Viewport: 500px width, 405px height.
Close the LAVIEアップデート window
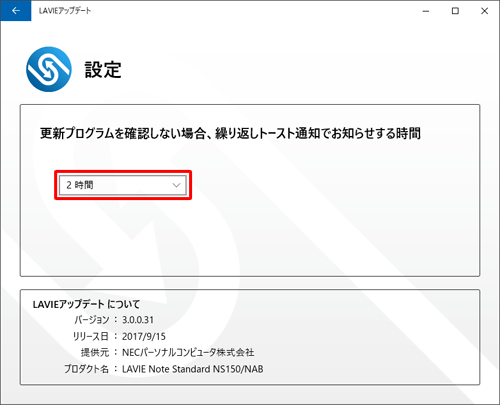[x=484, y=11]
